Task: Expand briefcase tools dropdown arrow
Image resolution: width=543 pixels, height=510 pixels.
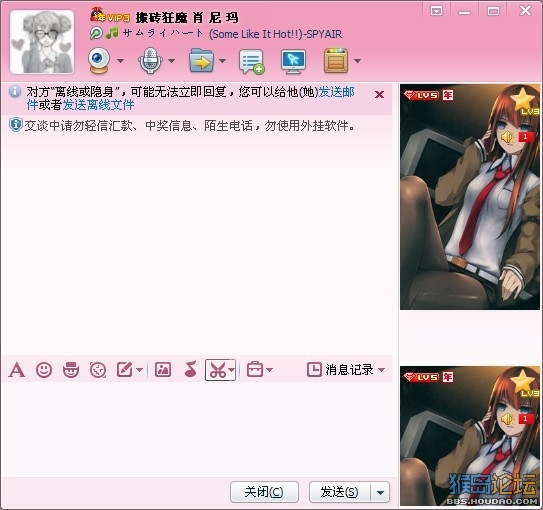Action: [x=270, y=370]
